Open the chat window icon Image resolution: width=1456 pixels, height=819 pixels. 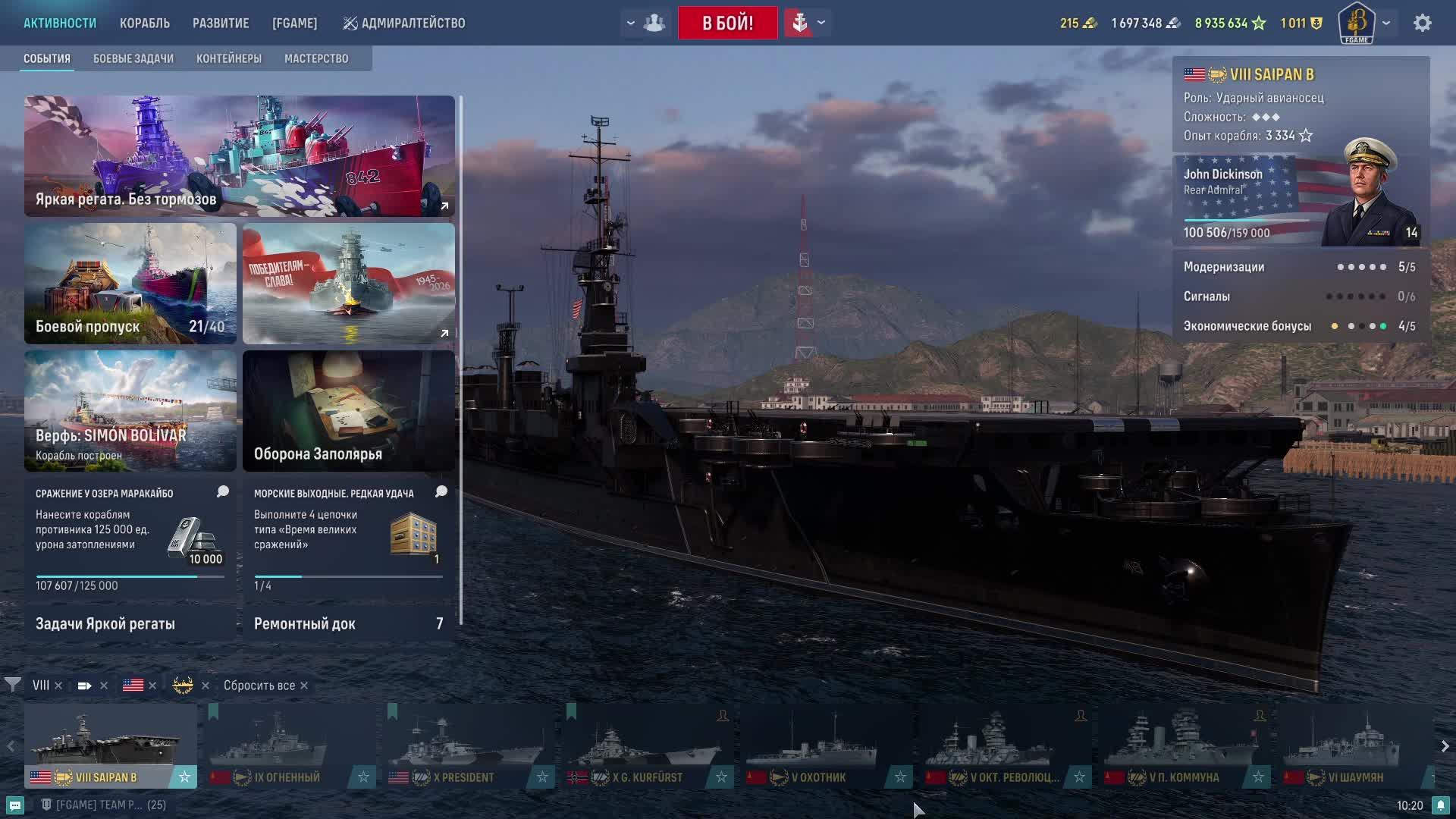coord(15,805)
